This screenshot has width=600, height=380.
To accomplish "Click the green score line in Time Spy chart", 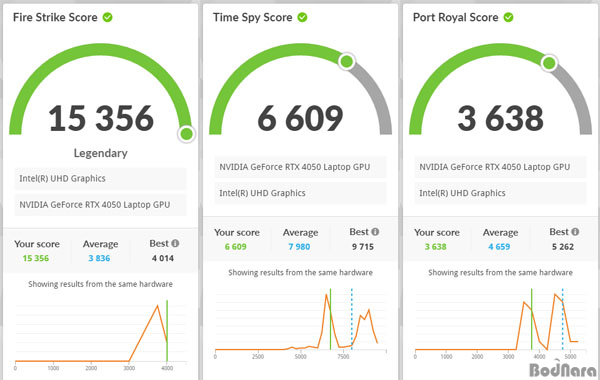I will coord(330,319).
